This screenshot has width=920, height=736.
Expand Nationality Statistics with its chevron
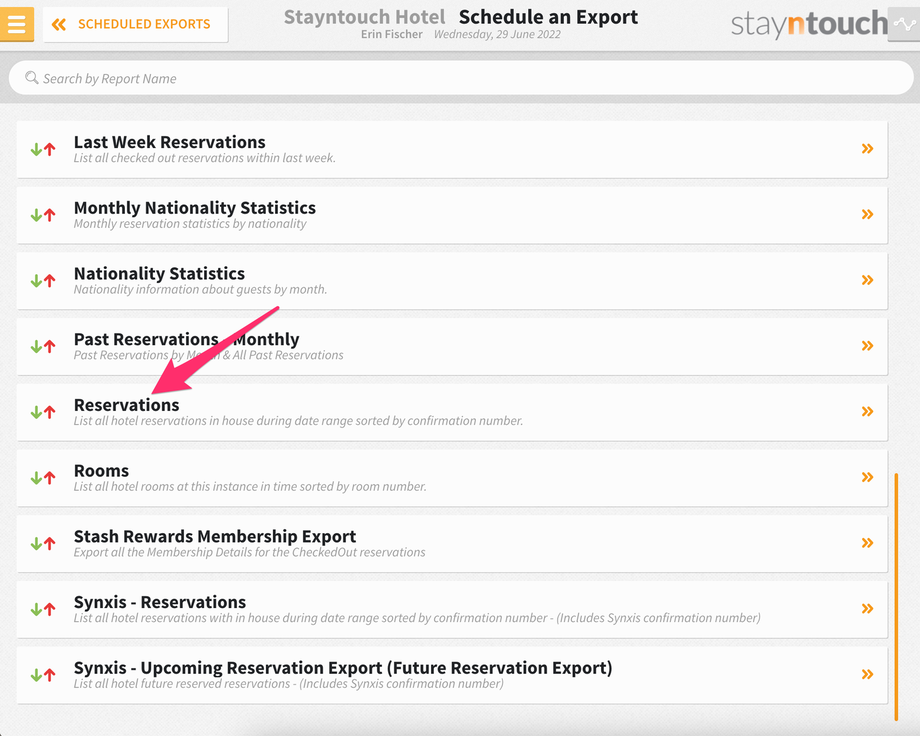pos(867,280)
